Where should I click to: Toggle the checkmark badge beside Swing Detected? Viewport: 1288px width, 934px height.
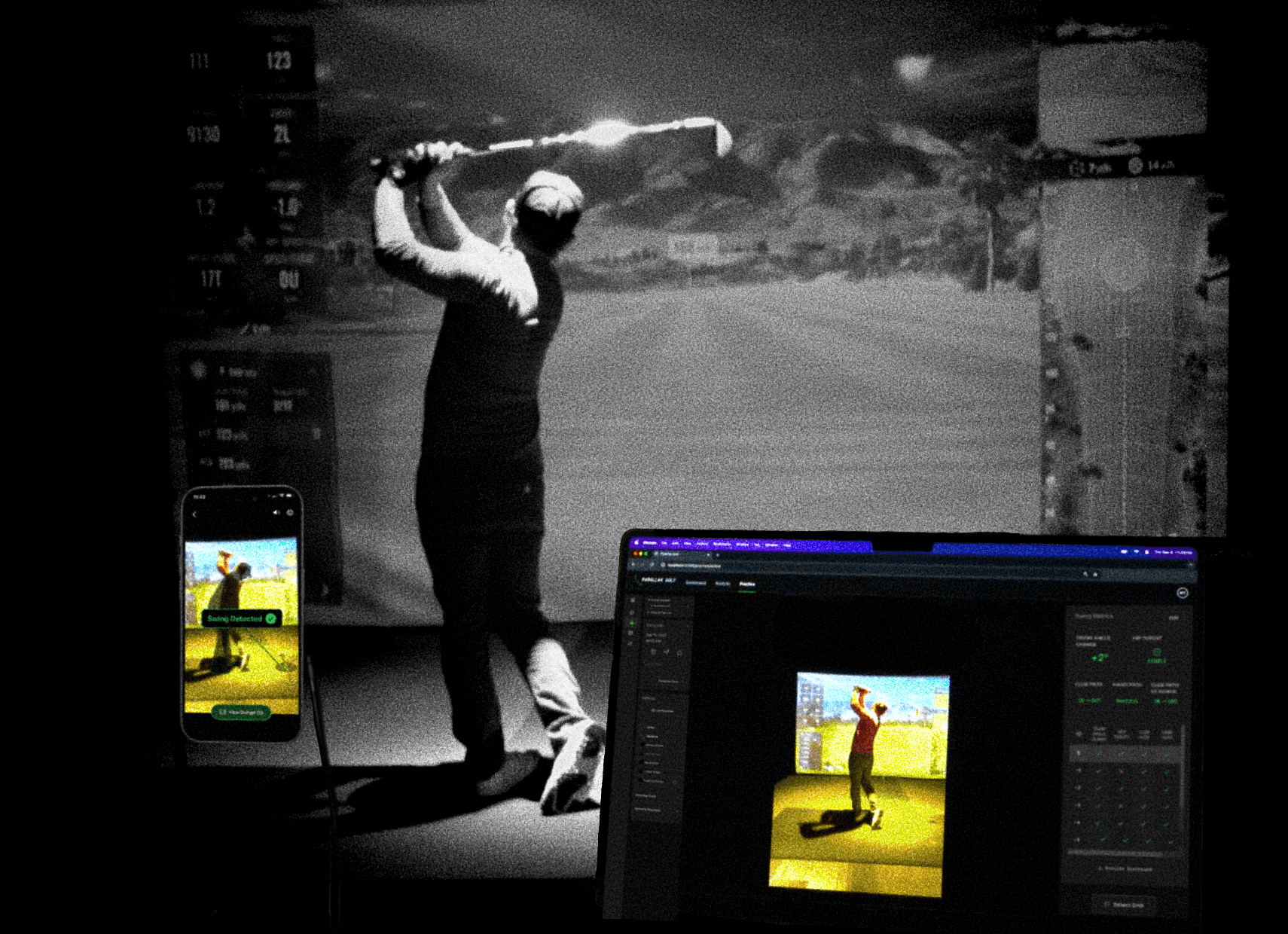point(271,619)
